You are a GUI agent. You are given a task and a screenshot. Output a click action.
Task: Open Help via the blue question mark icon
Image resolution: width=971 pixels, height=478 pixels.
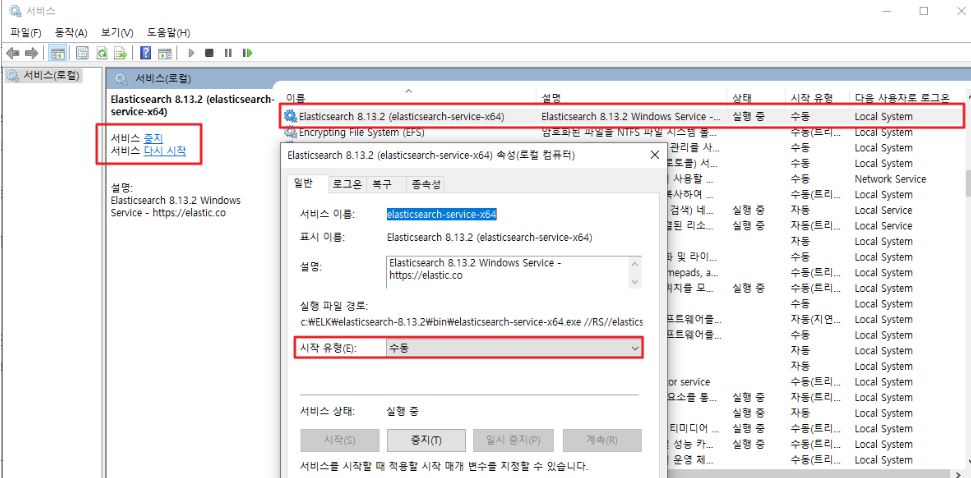pyautogui.click(x=146, y=53)
